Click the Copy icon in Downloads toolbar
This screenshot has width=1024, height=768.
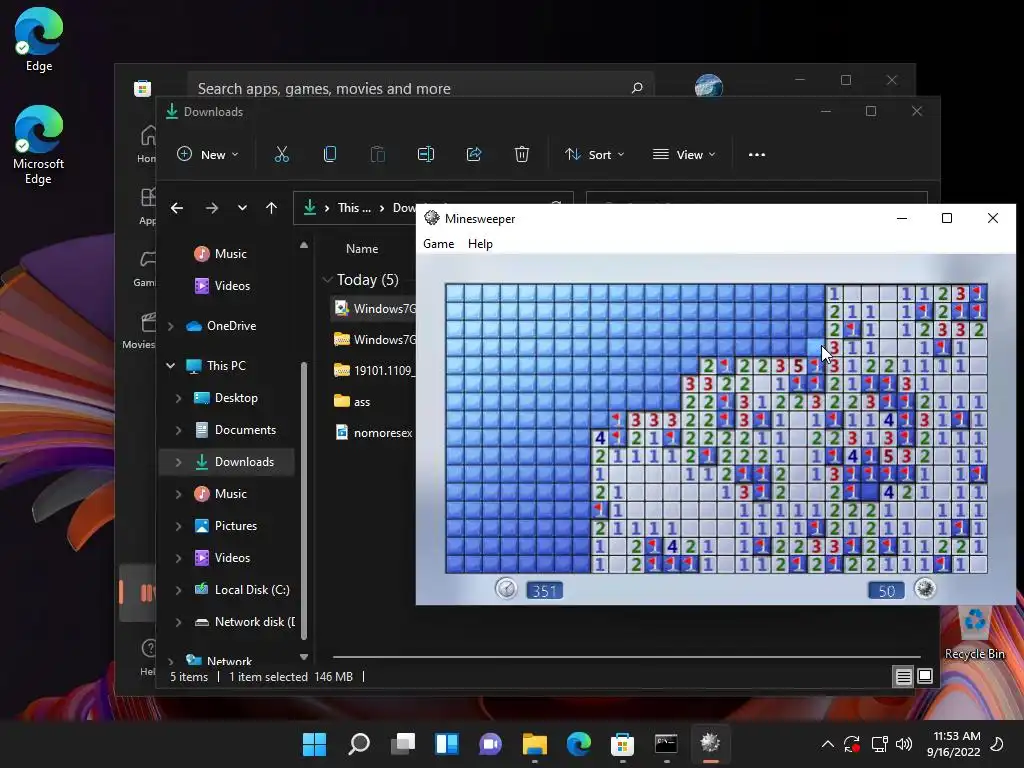(330, 154)
